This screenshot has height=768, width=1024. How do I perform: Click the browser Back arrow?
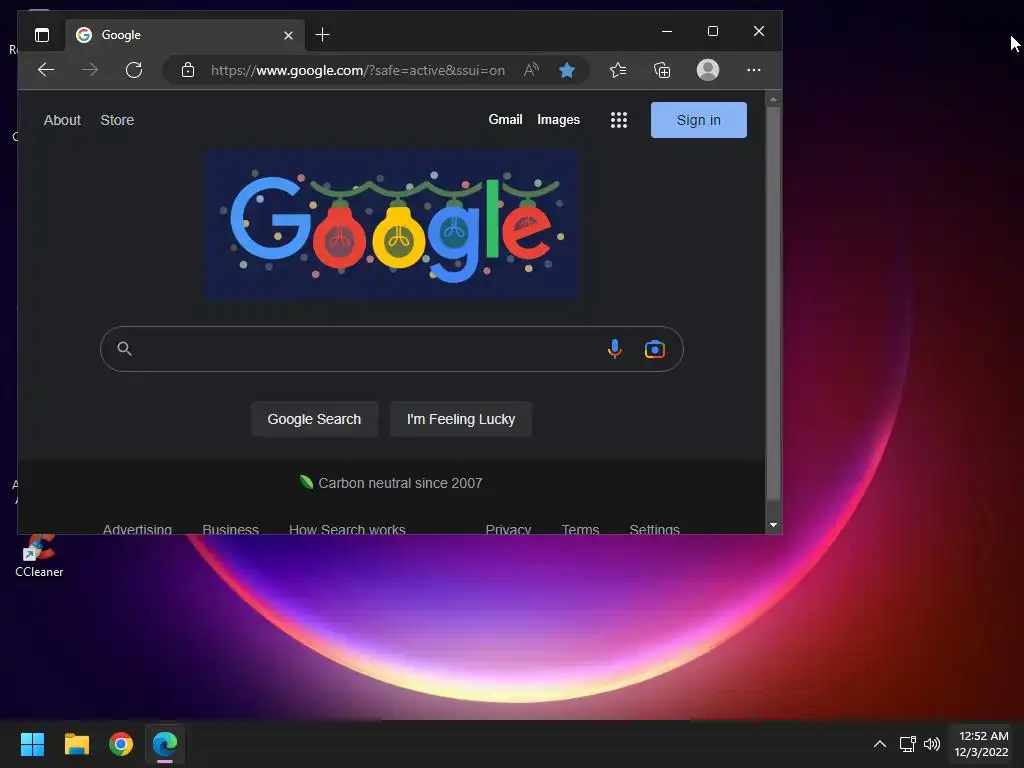(46, 70)
